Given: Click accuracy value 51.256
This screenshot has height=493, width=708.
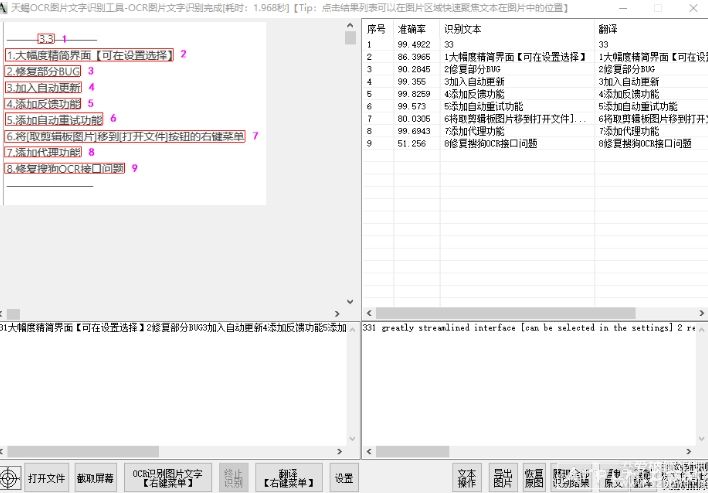Looking at the screenshot, I should [411, 144].
